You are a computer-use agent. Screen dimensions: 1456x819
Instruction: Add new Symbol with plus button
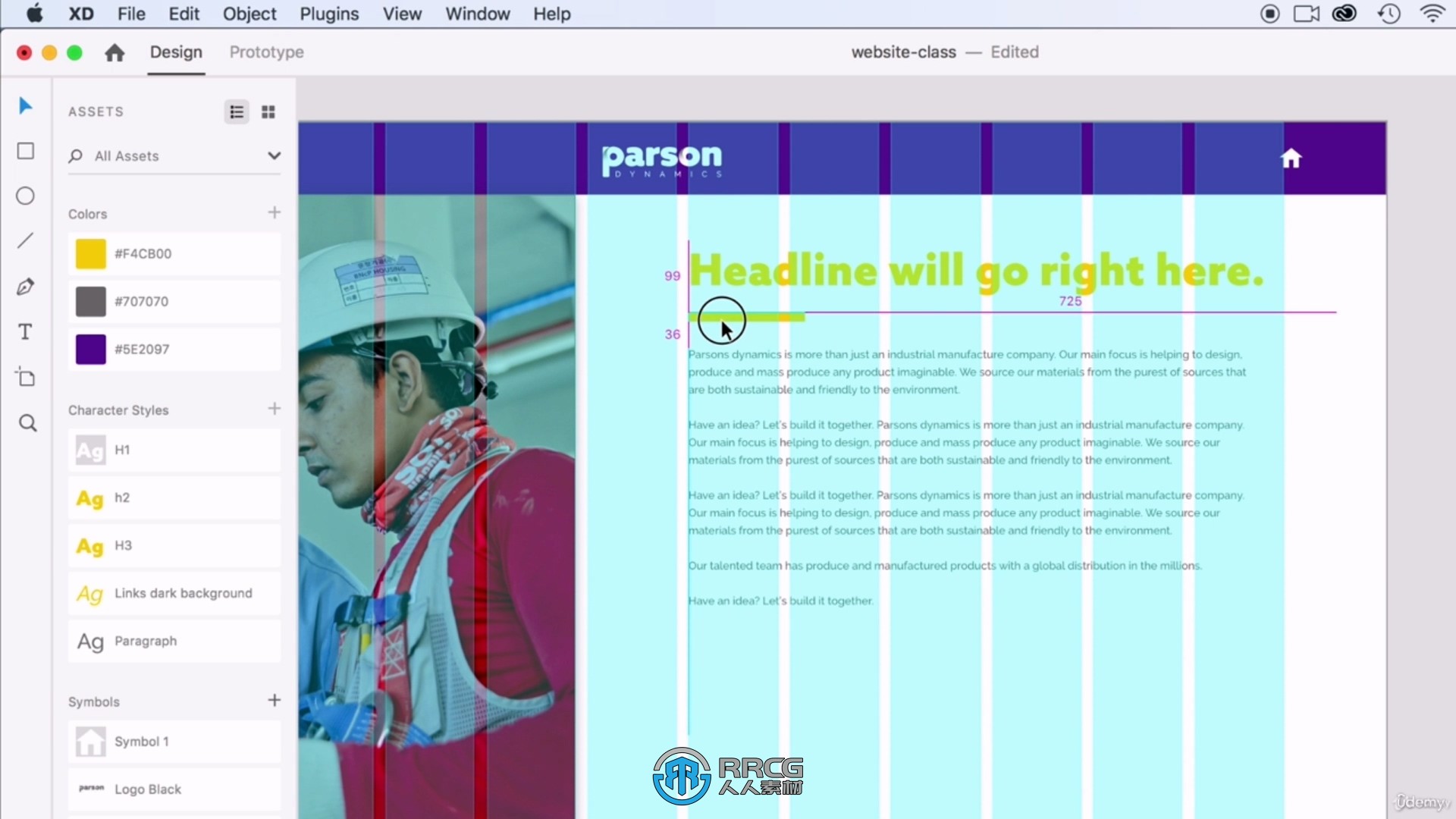[x=274, y=700]
